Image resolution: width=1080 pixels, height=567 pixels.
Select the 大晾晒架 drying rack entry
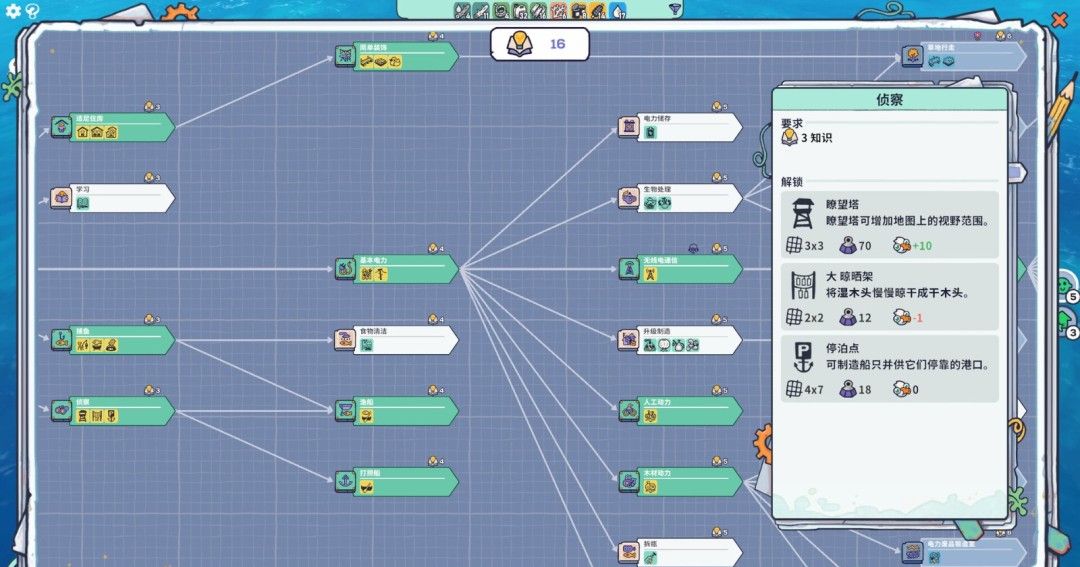pyautogui.click(x=890, y=296)
